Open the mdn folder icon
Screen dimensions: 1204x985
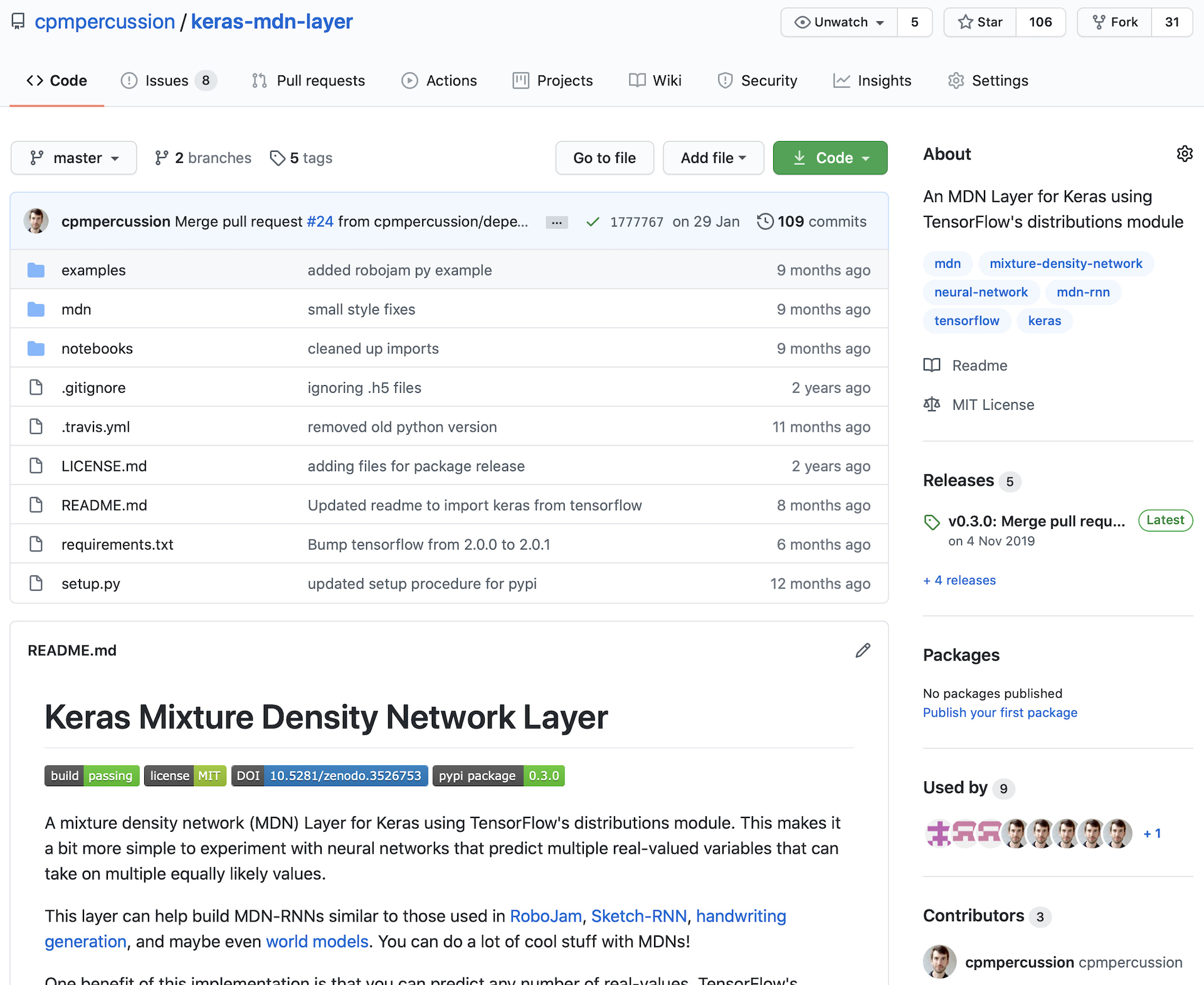pyautogui.click(x=36, y=309)
